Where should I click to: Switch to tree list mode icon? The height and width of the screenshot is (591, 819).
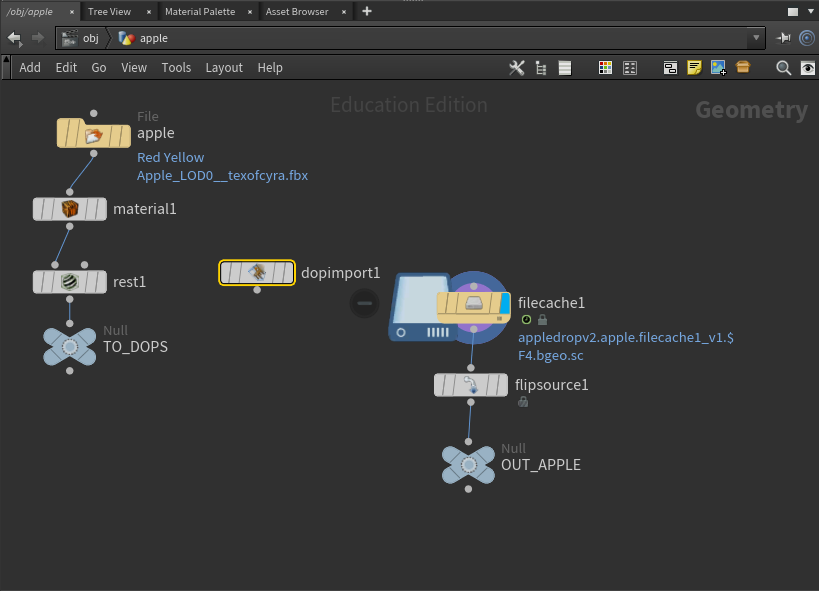click(x=541, y=68)
